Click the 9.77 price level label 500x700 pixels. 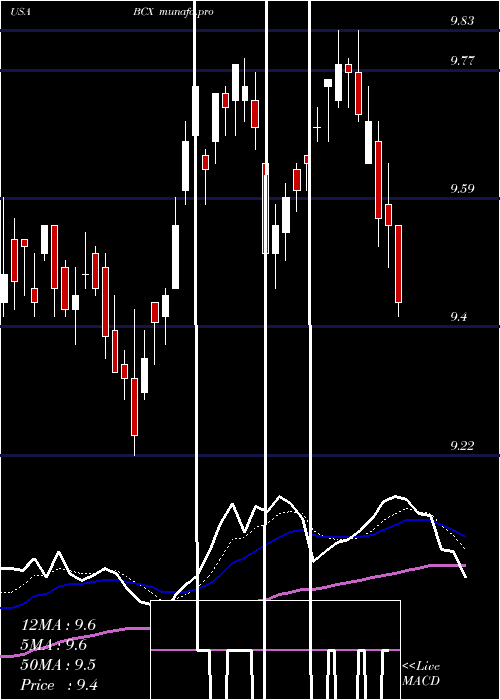coord(462,61)
